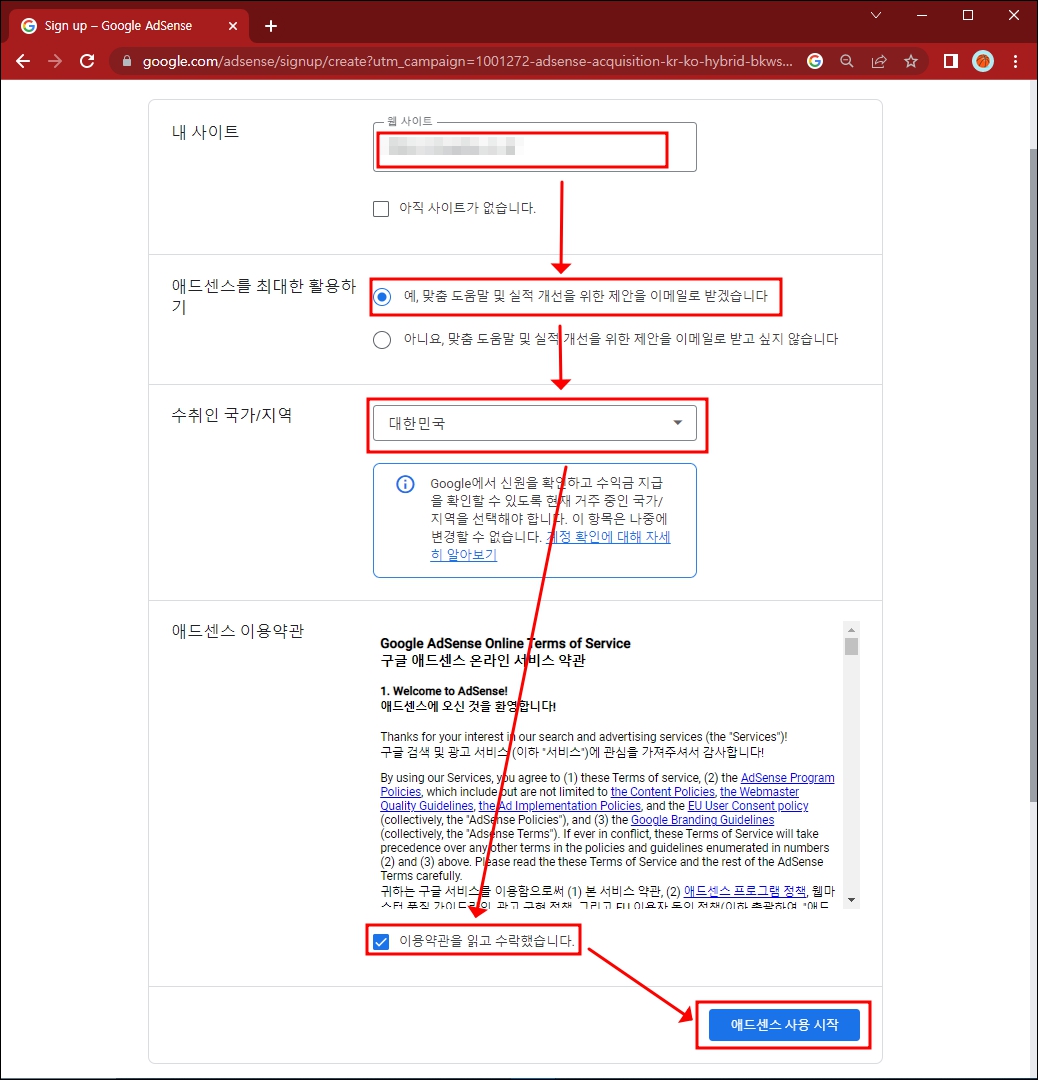This screenshot has width=1038, height=1080.
Task: Click the share icon next to the address bar
Action: point(878,61)
